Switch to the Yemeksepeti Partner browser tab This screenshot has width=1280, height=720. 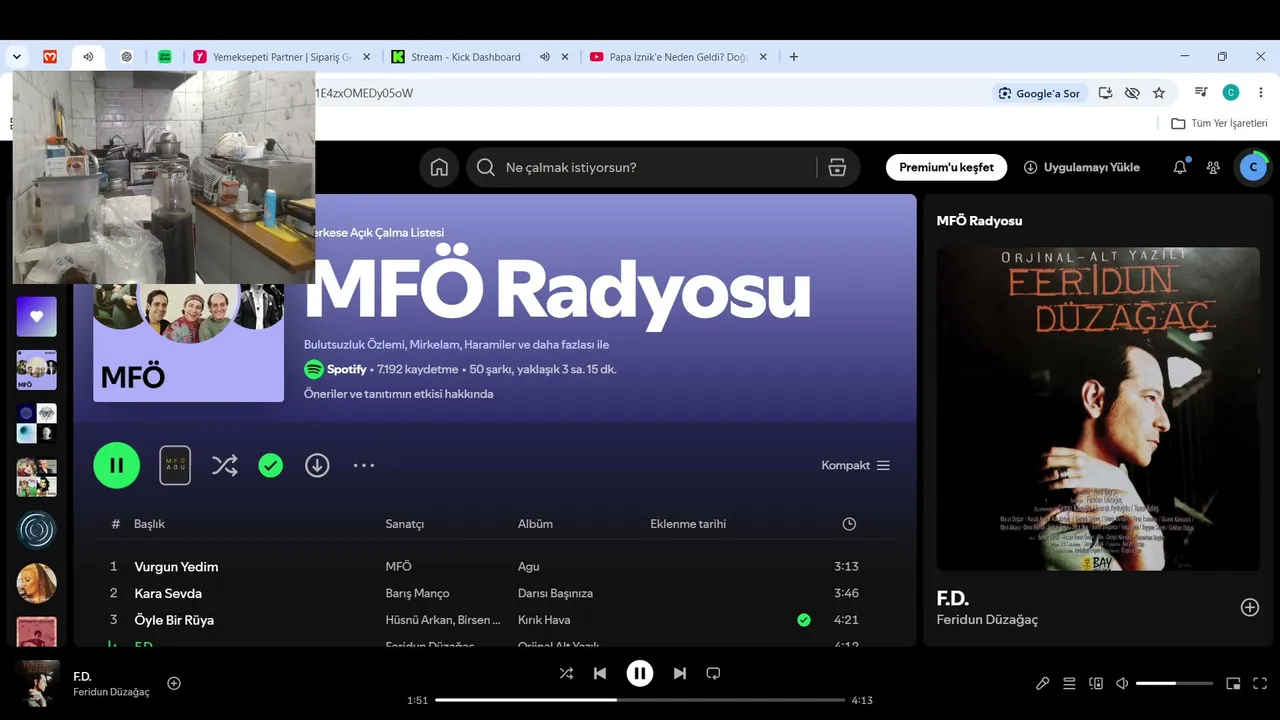[282, 57]
